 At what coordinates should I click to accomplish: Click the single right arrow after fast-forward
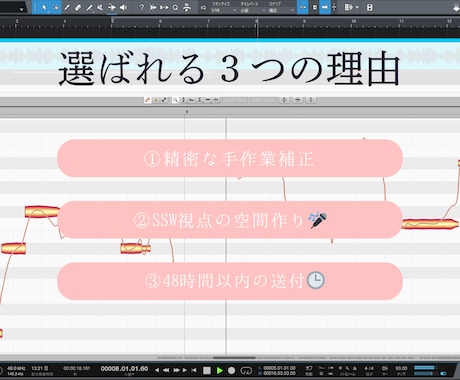(x=185, y=370)
